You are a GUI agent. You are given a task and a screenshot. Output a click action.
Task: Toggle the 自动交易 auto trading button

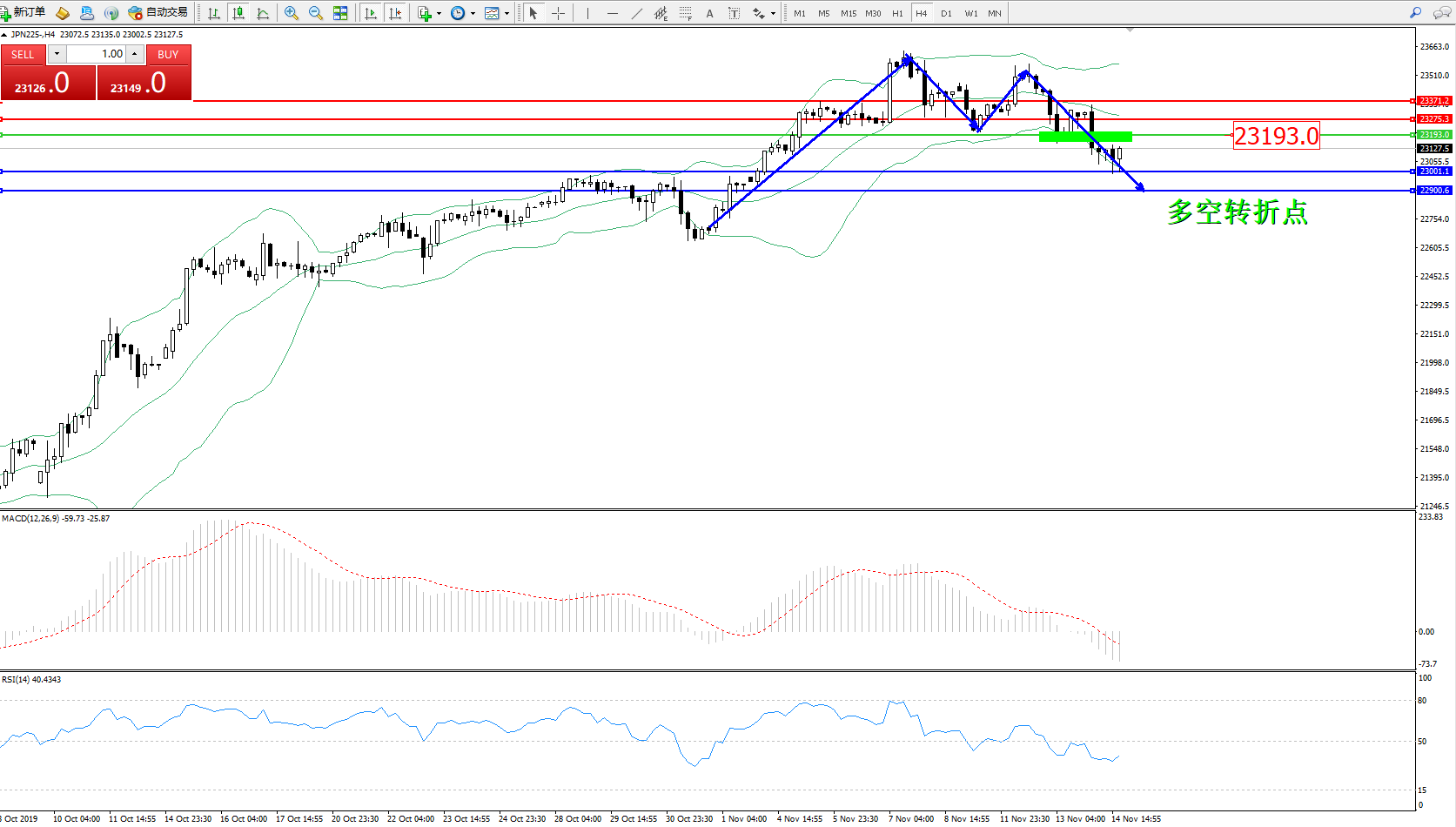point(158,12)
